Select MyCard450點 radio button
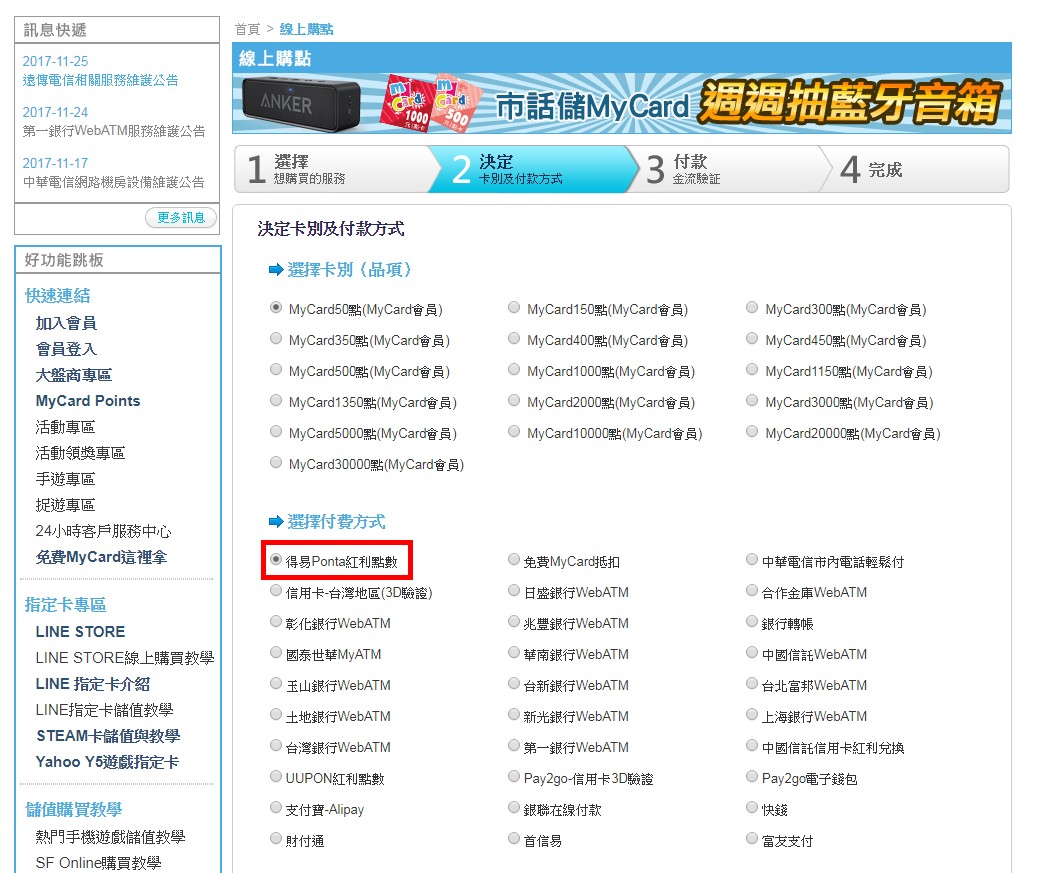The image size is (1044, 873). [x=752, y=338]
